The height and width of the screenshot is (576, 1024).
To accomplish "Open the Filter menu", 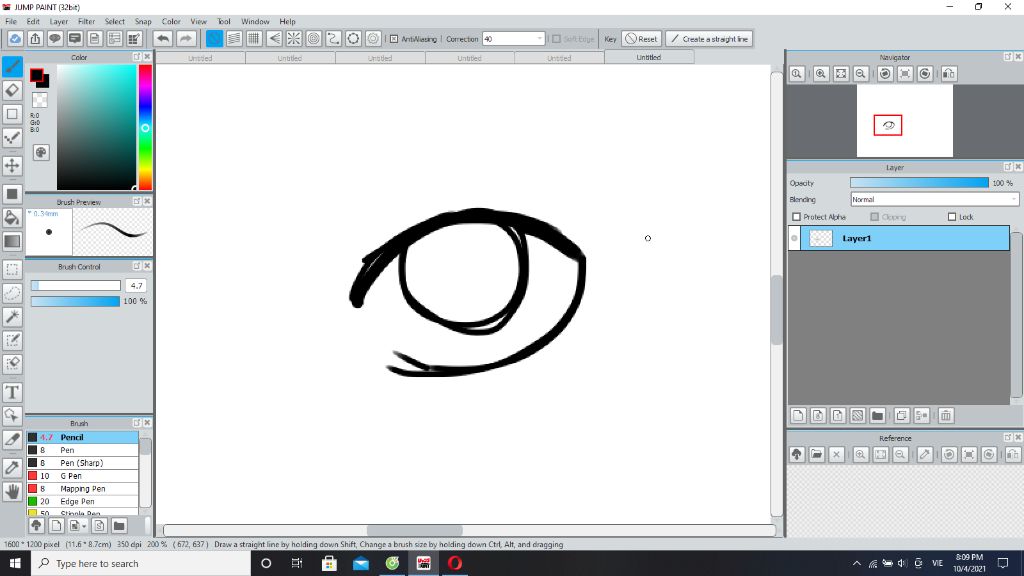I will point(86,22).
